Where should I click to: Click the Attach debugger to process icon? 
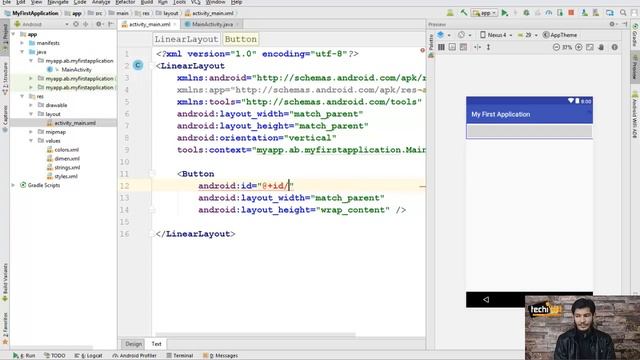pyautogui.click(x=560, y=13)
